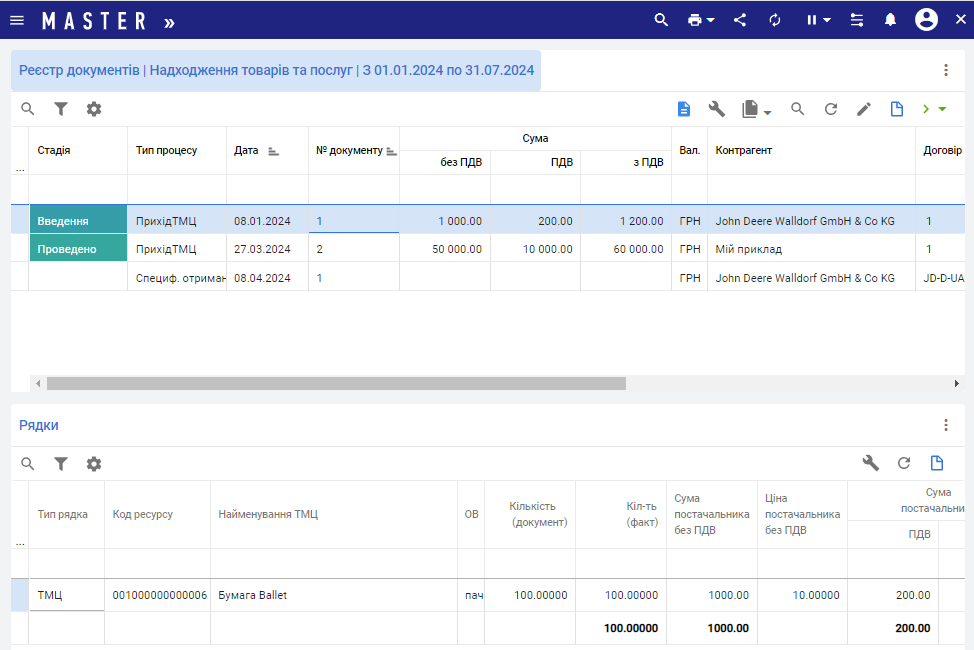Screen dimensions: 974x650
Task: Click the filter funnel in document registry toolbar
Action: [x=61, y=109]
